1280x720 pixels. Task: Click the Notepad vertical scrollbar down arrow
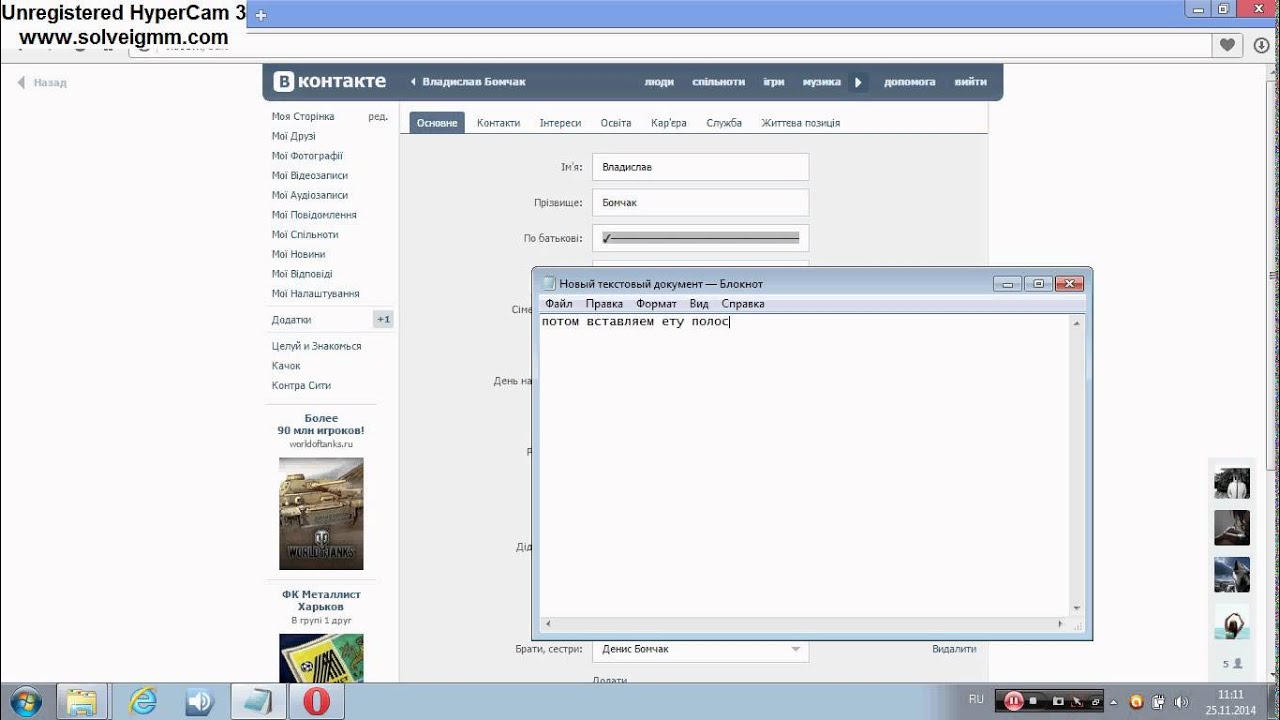point(1077,608)
